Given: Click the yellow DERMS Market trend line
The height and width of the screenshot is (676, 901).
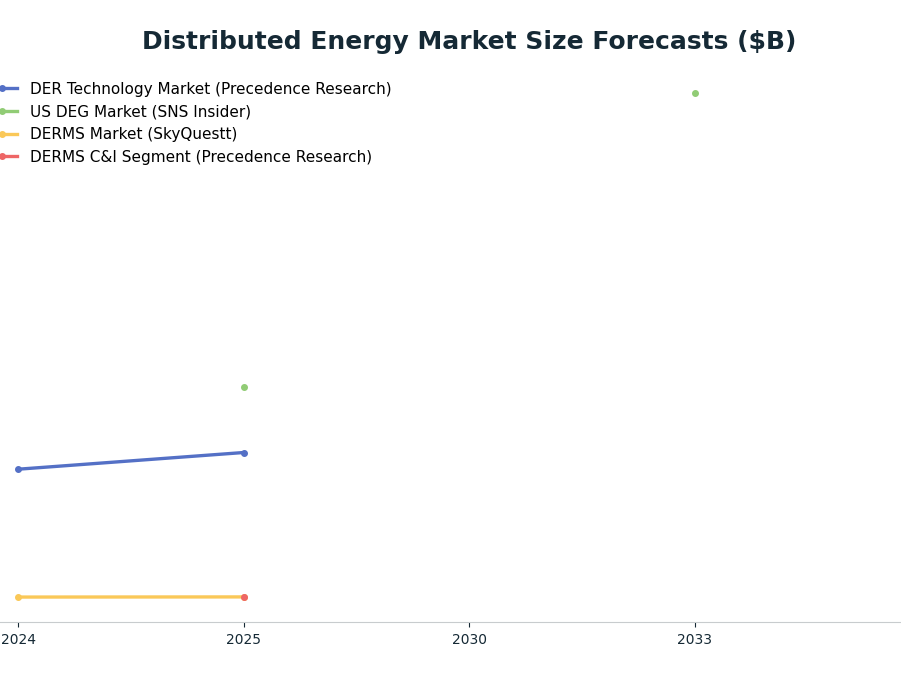Looking at the screenshot, I should click(x=131, y=598).
